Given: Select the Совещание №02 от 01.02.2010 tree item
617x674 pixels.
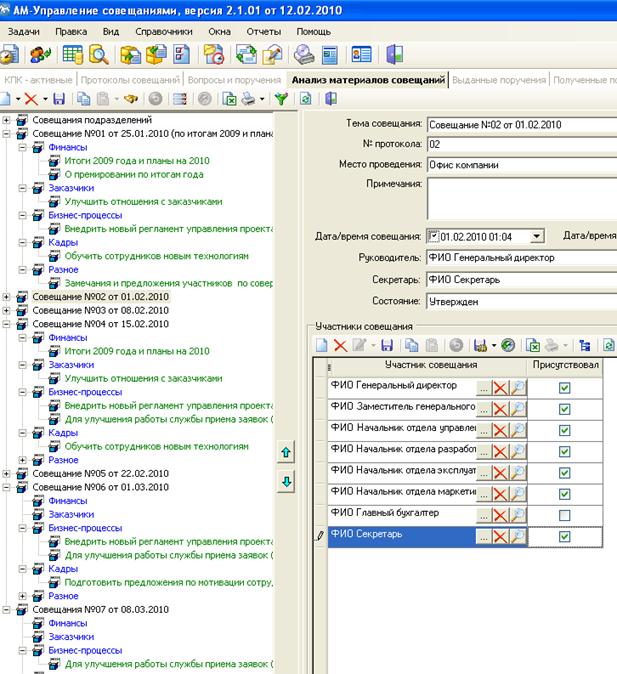Looking at the screenshot, I should (100, 297).
